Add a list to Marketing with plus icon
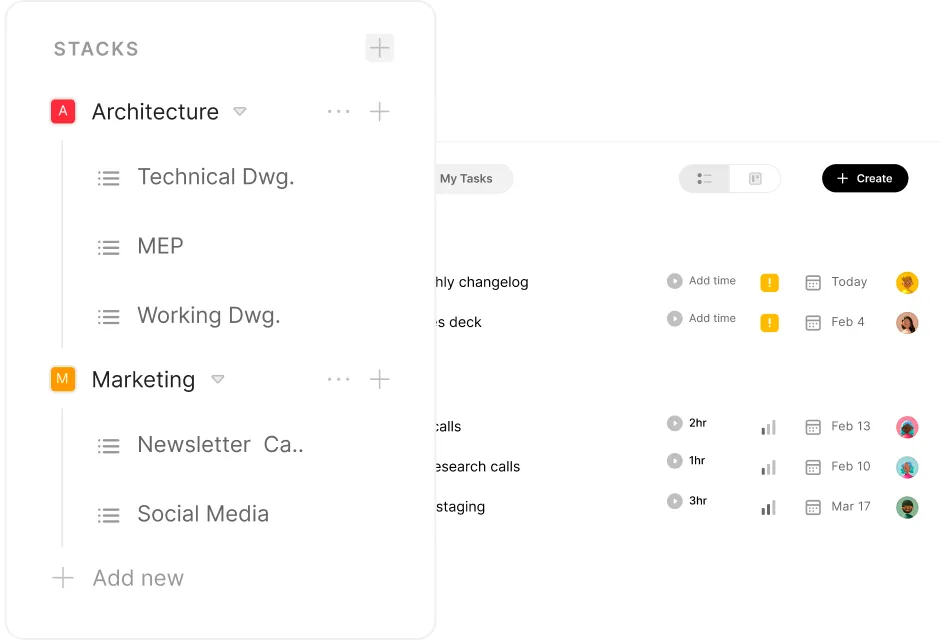 click(379, 379)
